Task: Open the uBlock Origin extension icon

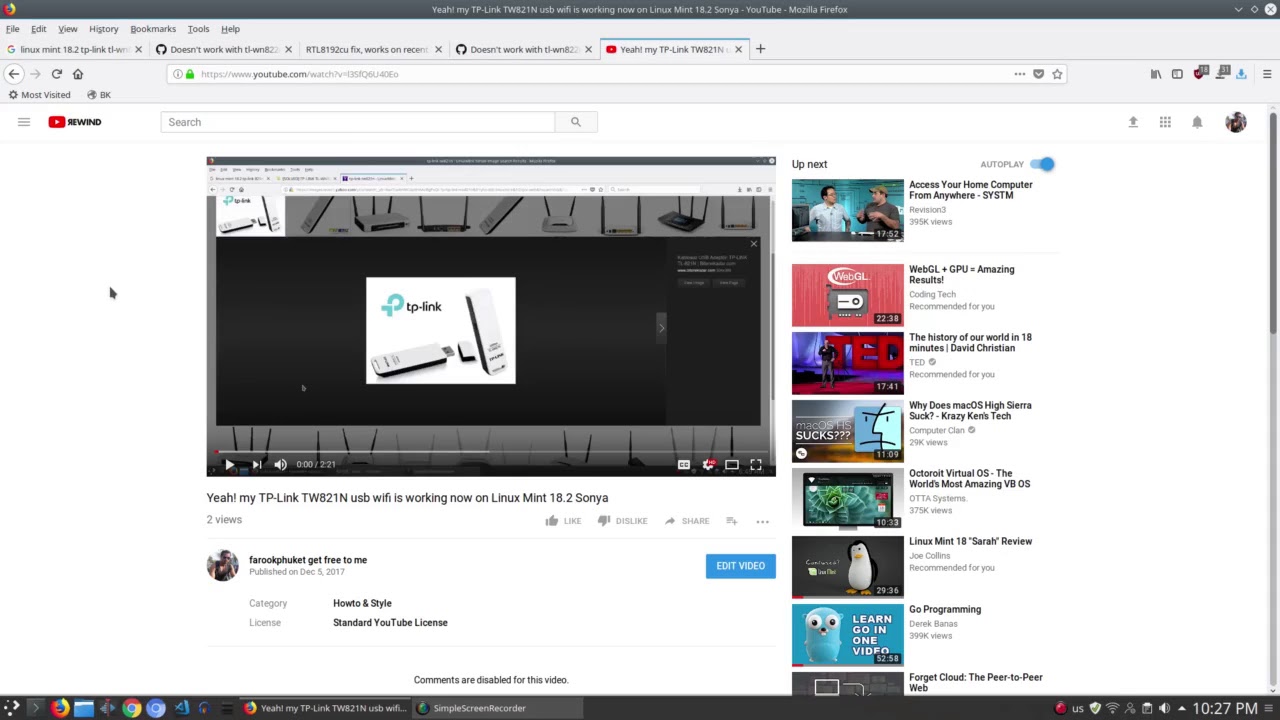Action: point(1200,73)
